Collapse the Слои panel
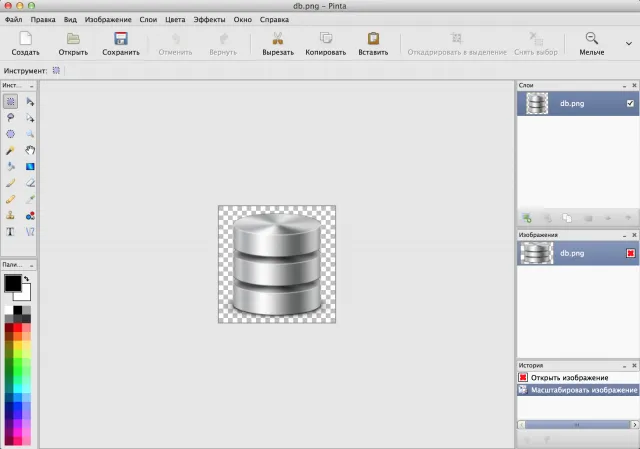 click(x=624, y=86)
